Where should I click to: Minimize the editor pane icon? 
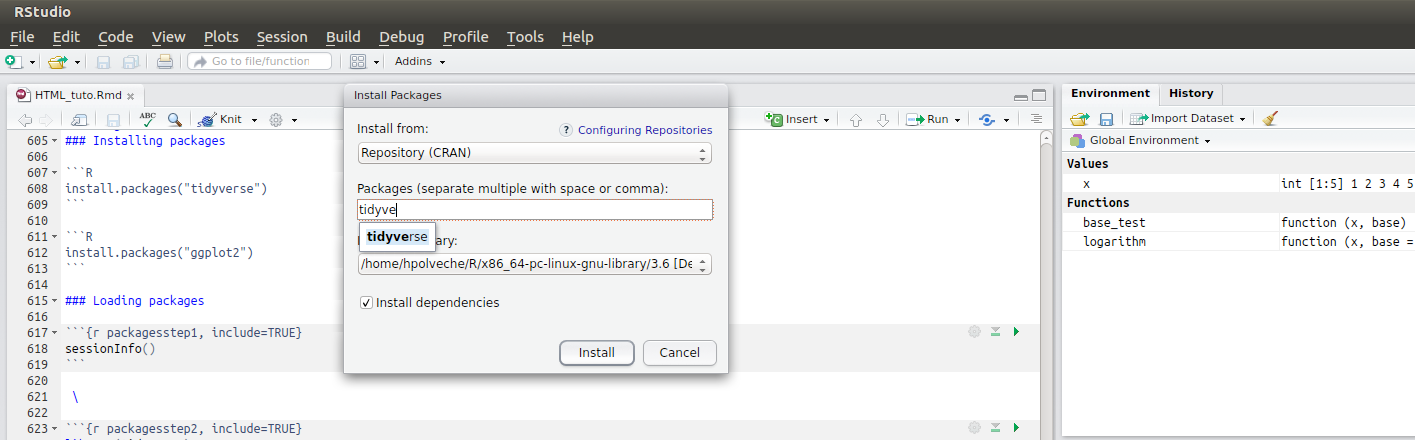[1020, 97]
